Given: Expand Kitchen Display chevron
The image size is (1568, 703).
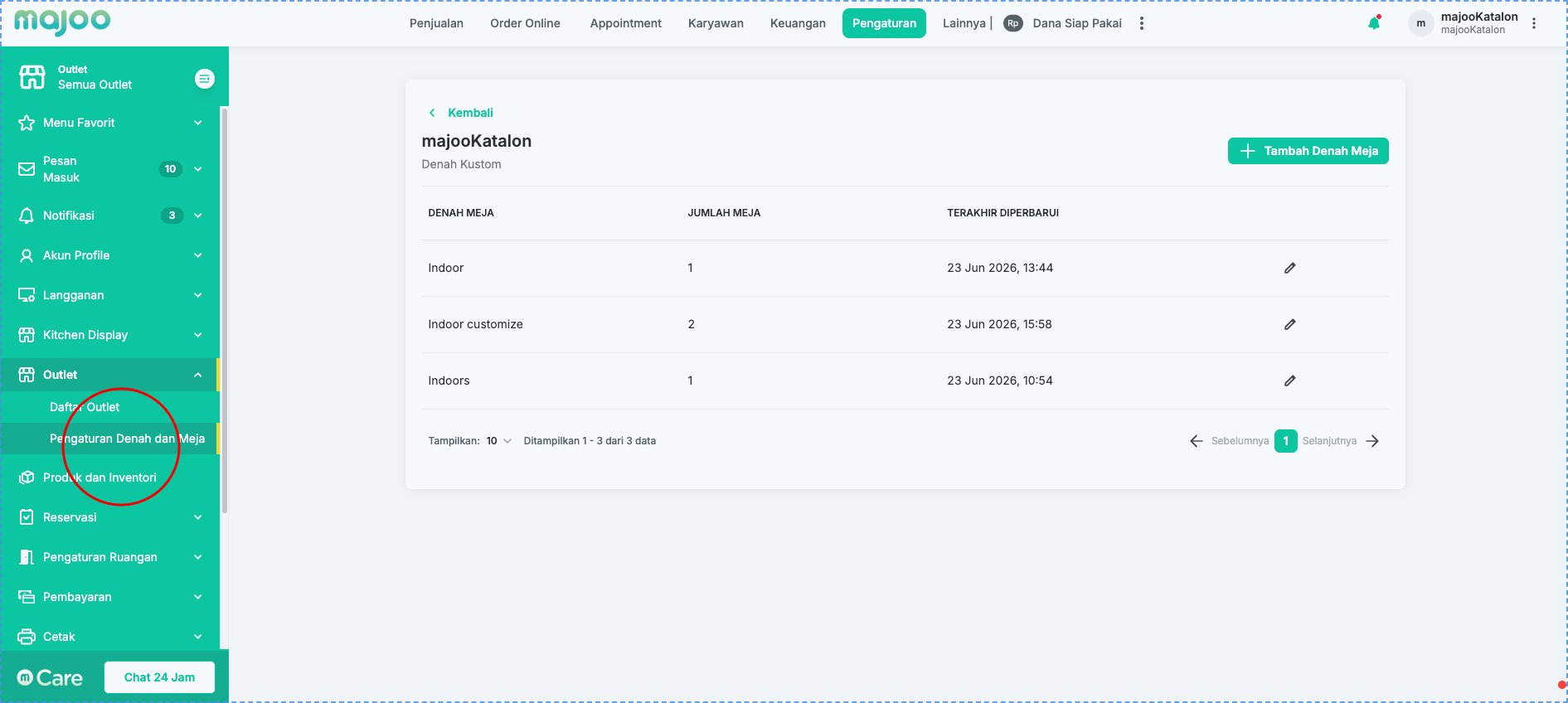Looking at the screenshot, I should coord(198,335).
